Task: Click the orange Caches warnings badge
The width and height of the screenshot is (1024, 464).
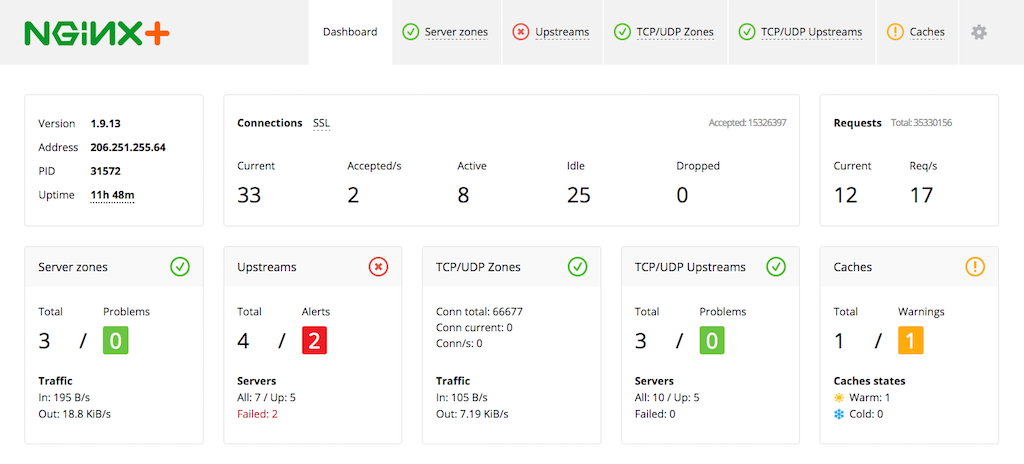Action: 911,341
